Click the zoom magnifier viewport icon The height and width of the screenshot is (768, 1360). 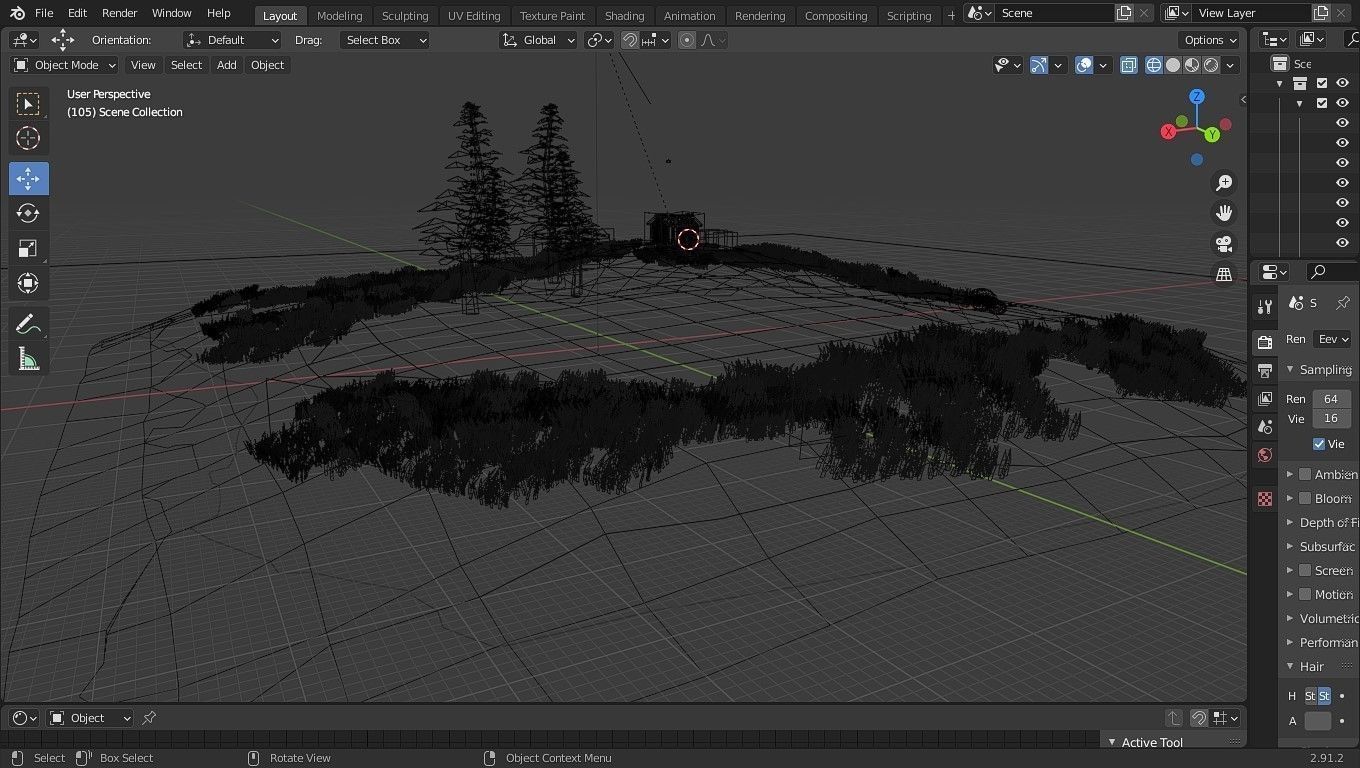pyautogui.click(x=1224, y=183)
